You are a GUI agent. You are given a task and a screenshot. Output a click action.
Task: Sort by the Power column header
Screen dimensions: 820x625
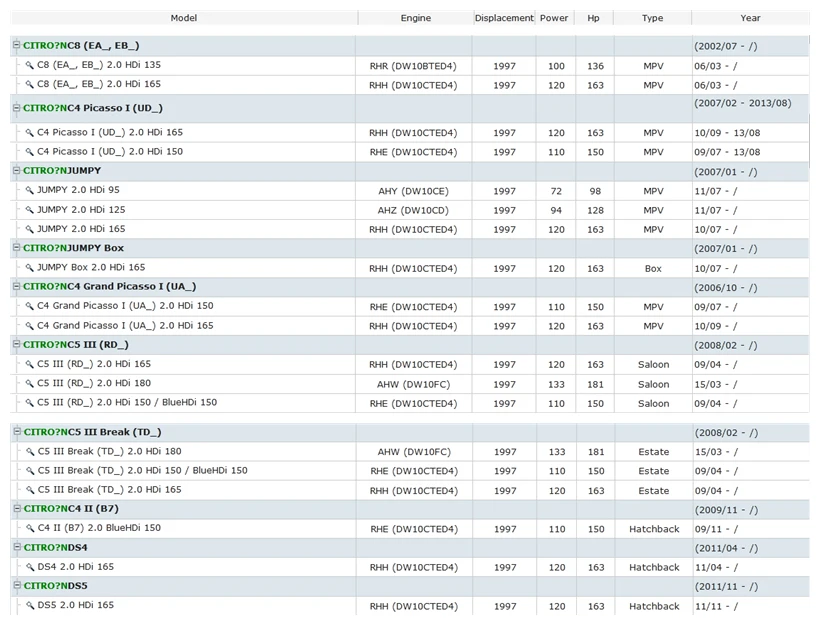click(x=554, y=18)
